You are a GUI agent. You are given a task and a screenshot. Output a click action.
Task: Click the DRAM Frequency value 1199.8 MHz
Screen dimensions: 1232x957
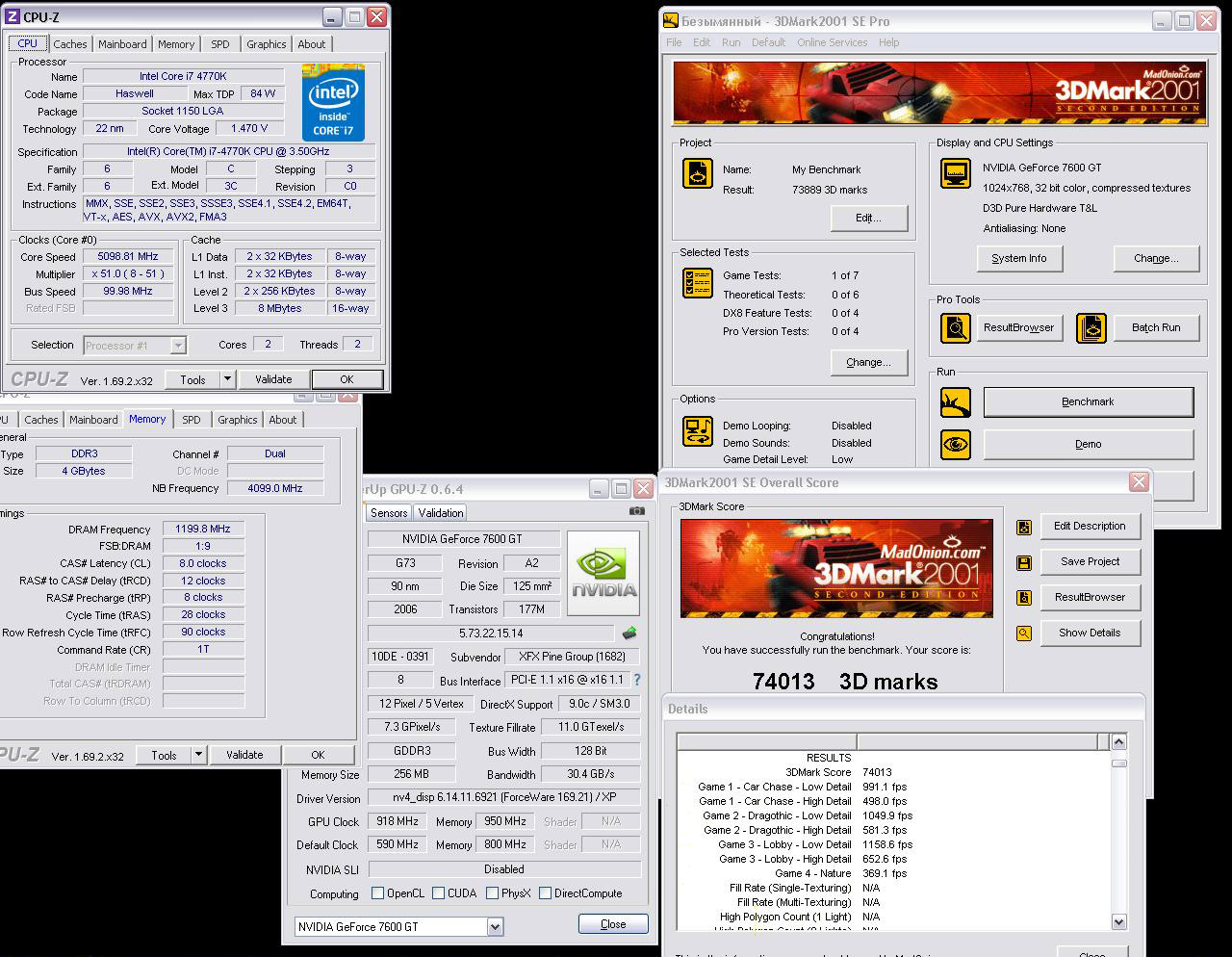203,530
